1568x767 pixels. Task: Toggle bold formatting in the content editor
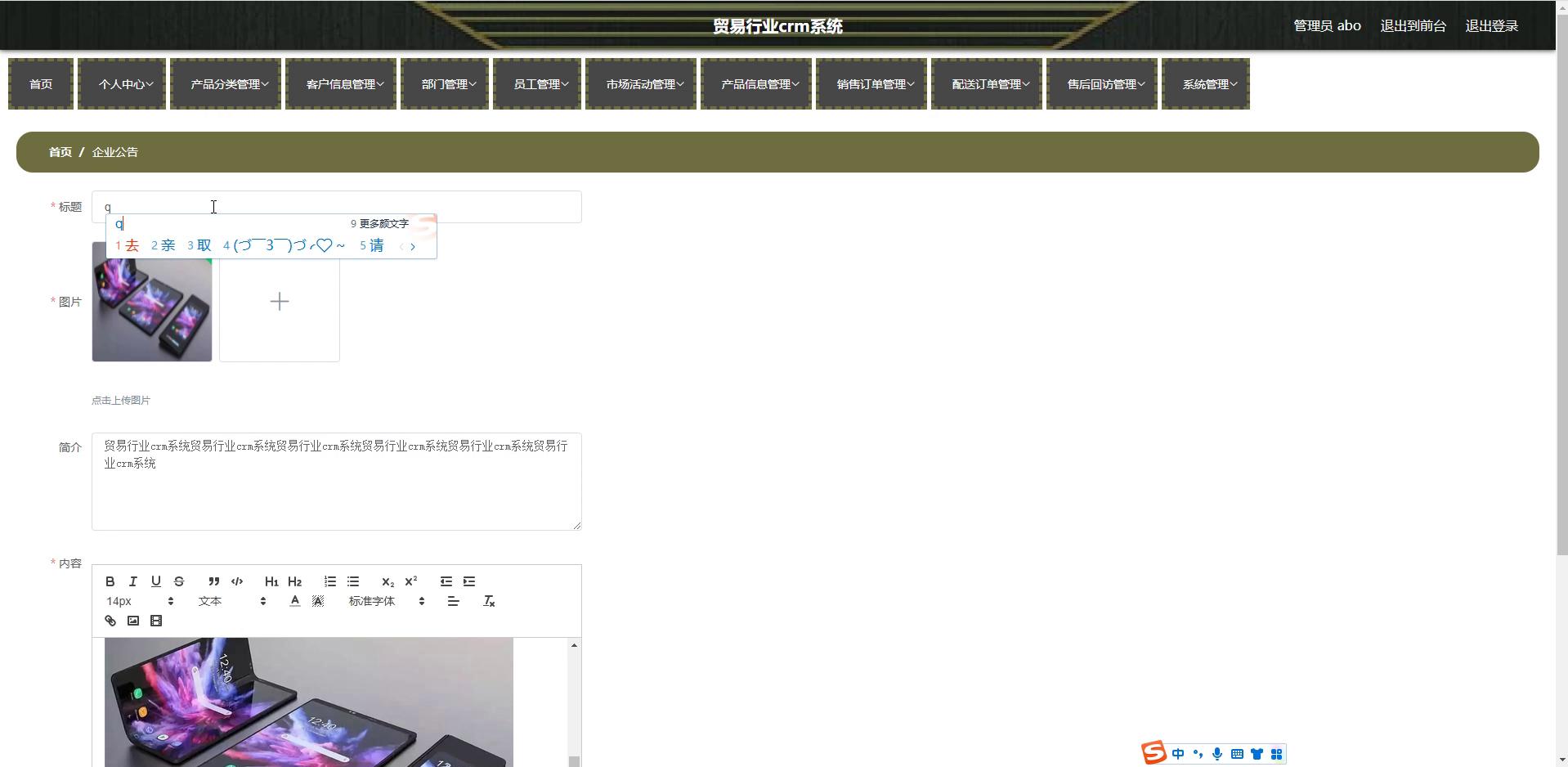click(110, 581)
